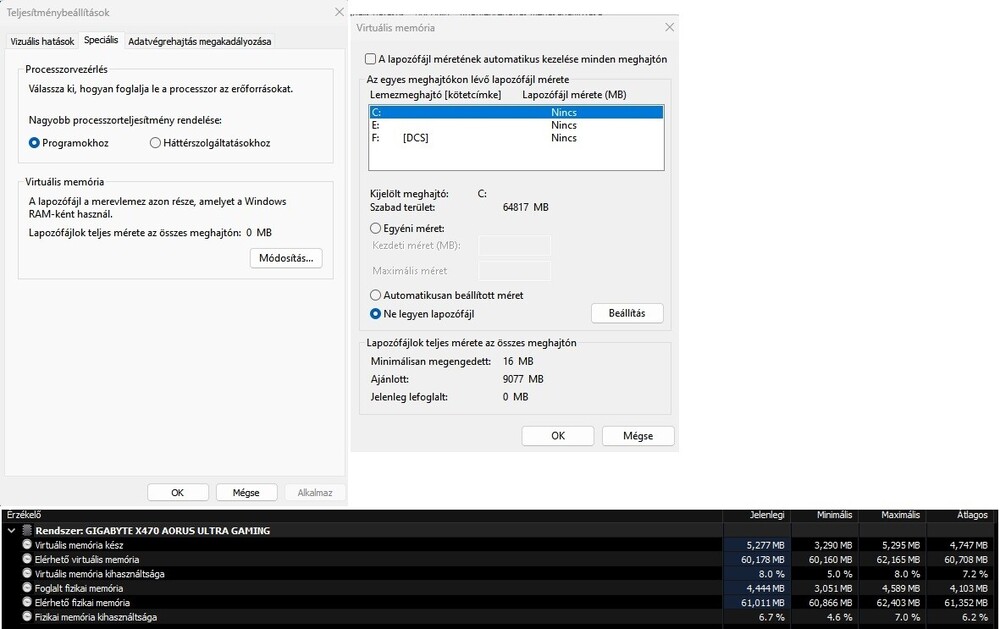Open Adatvégrehajtás megakadályozása tab
This screenshot has height=629, width=1000.
coord(200,41)
